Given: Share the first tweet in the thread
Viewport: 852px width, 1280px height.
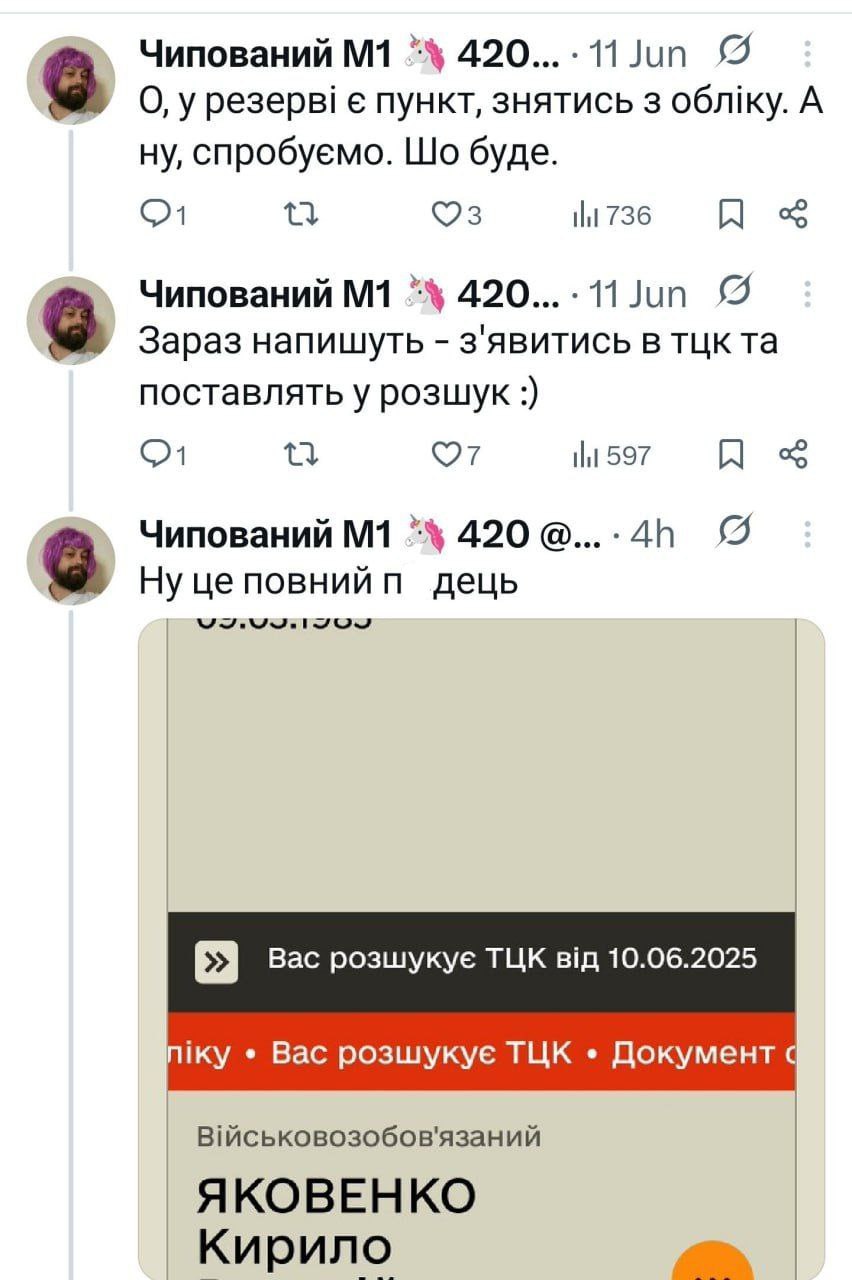Looking at the screenshot, I should click(x=792, y=215).
